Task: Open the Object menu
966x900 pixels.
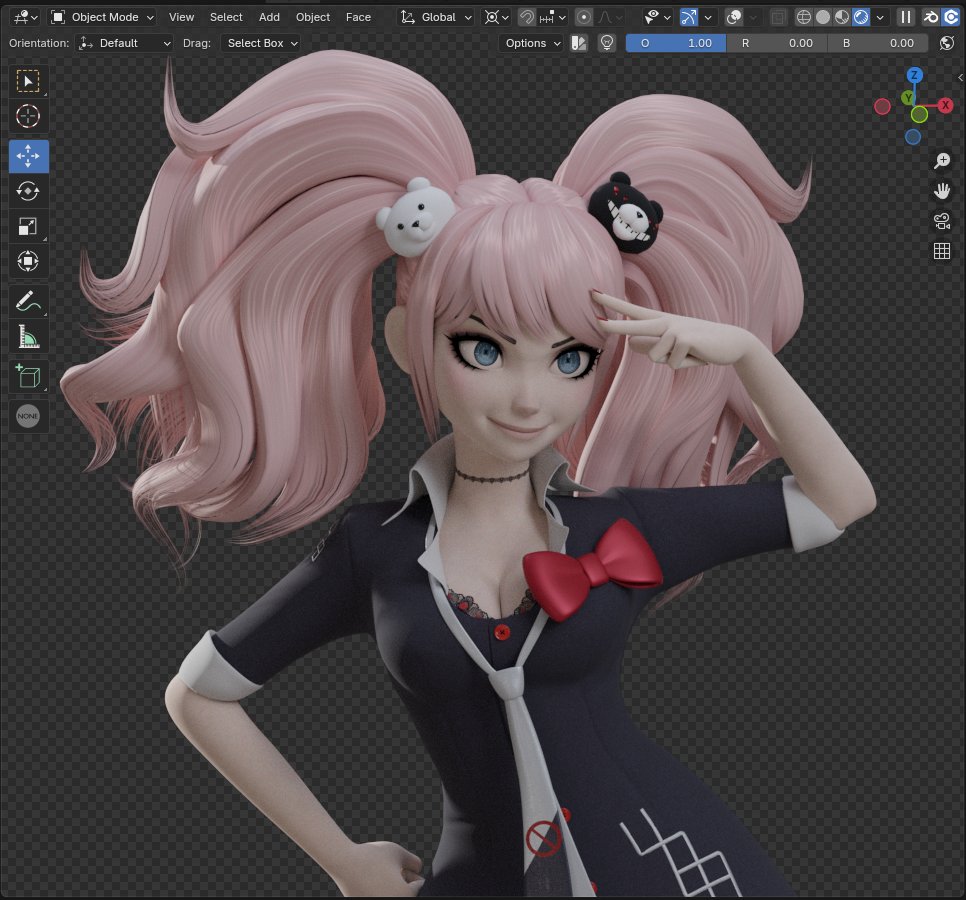Action: pos(313,17)
